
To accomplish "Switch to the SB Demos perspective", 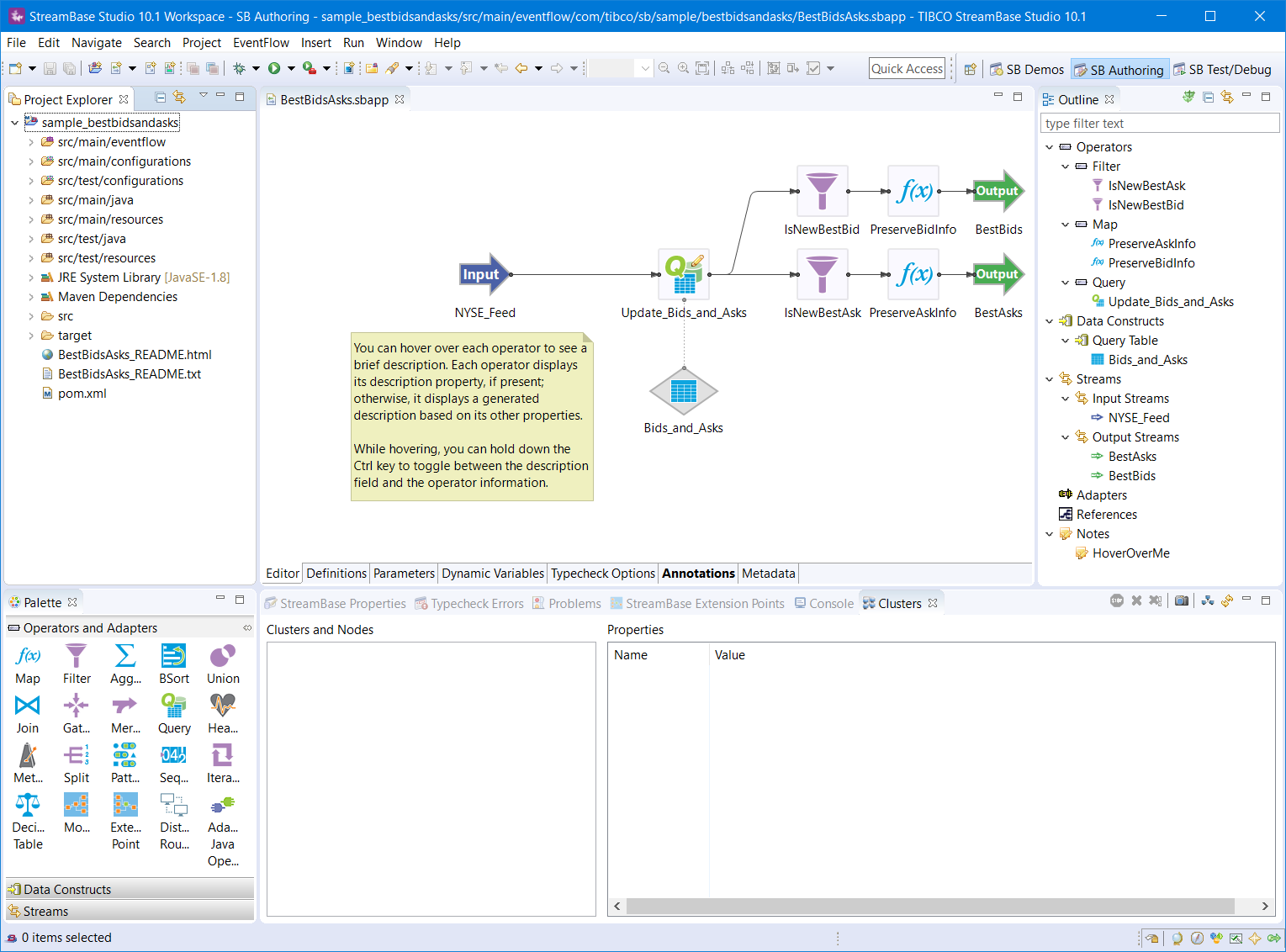I will (x=1027, y=70).
